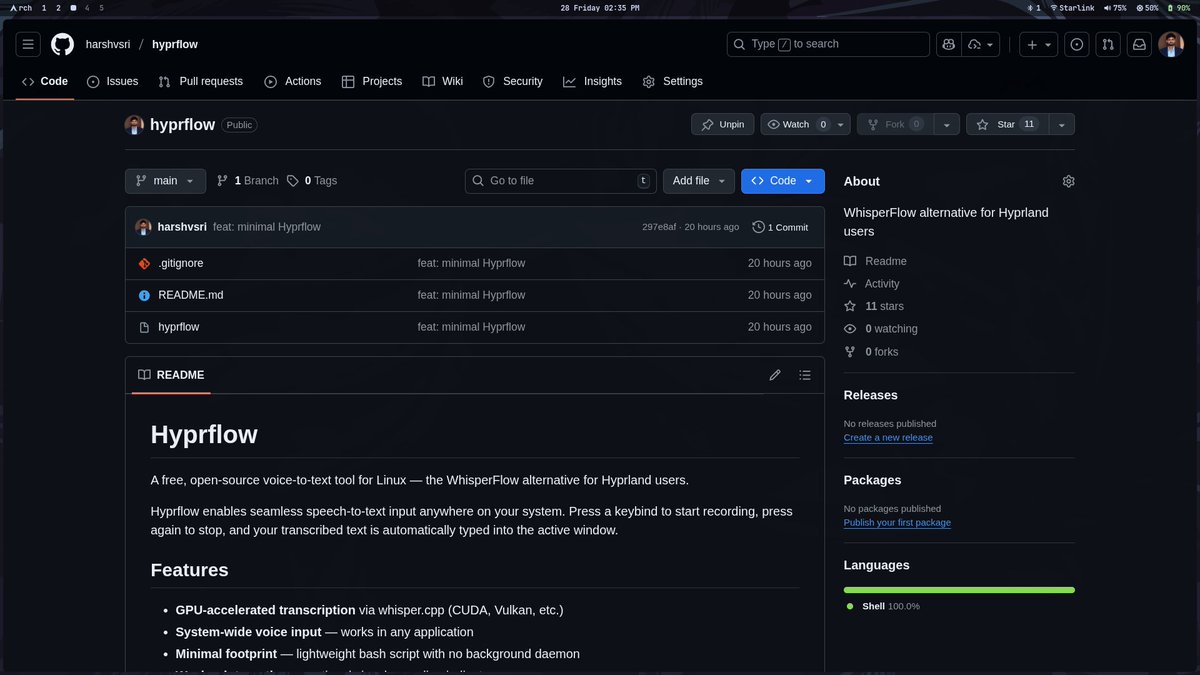Open the Activity link in About sidebar
The image size is (1200, 675).
point(872,284)
